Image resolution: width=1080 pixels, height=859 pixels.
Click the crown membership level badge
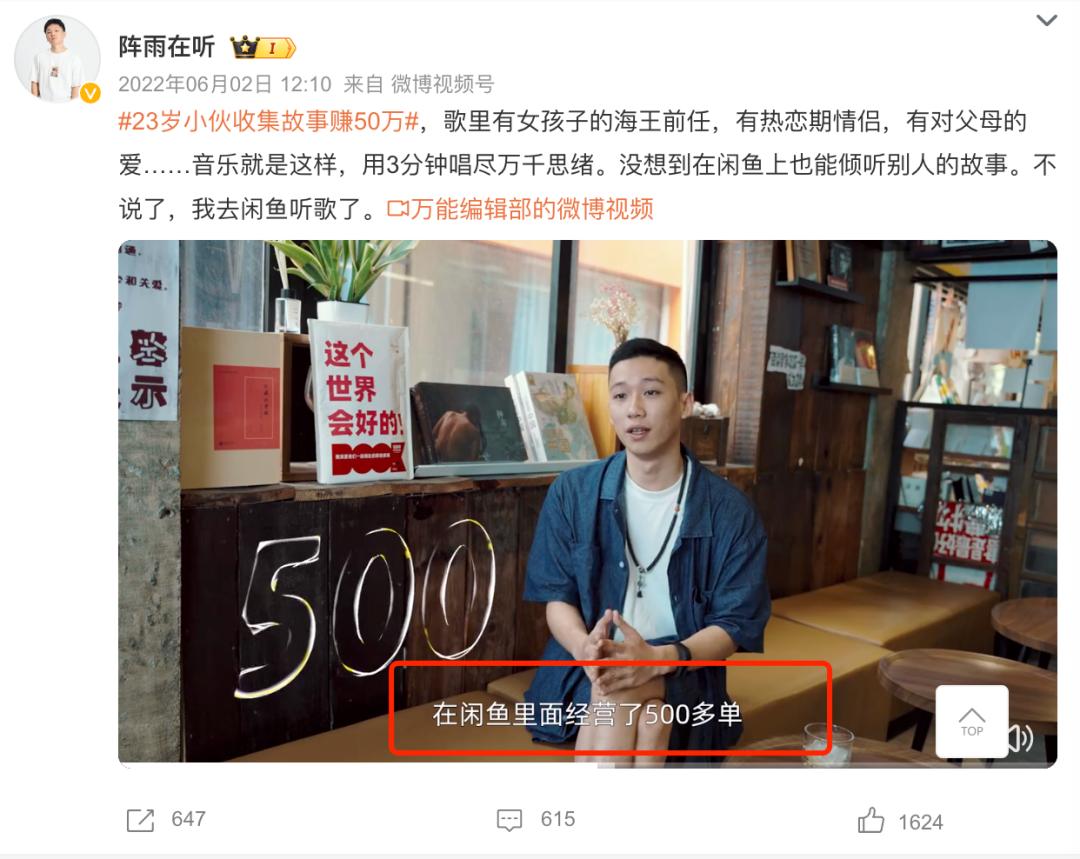pos(263,48)
